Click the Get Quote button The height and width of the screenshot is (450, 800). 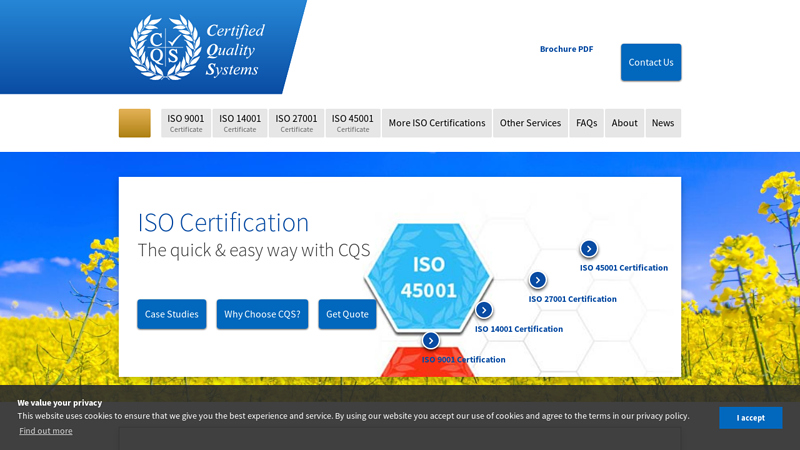pyautogui.click(x=347, y=314)
